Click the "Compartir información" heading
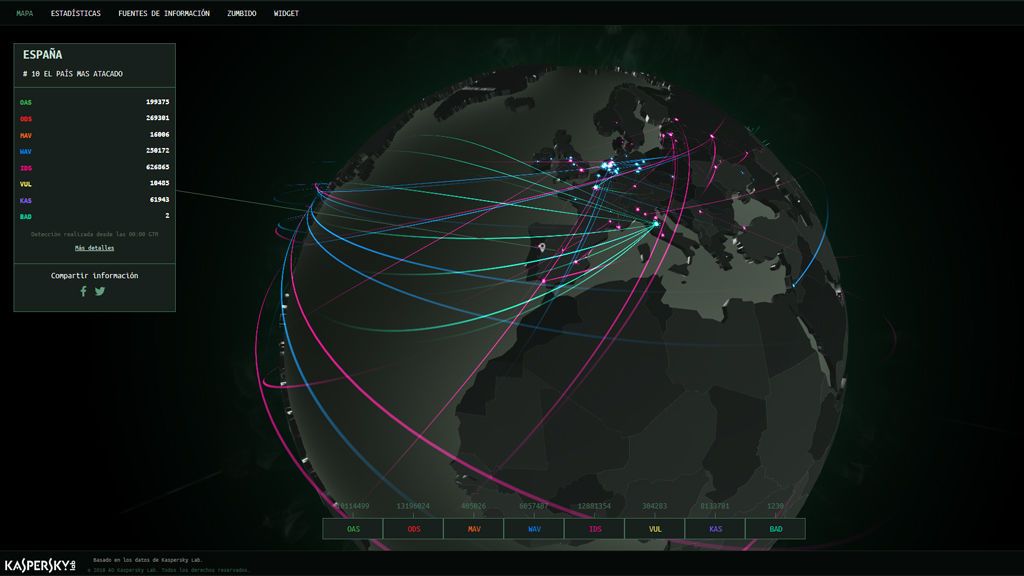Screen dimensions: 1024x576 (95, 276)
